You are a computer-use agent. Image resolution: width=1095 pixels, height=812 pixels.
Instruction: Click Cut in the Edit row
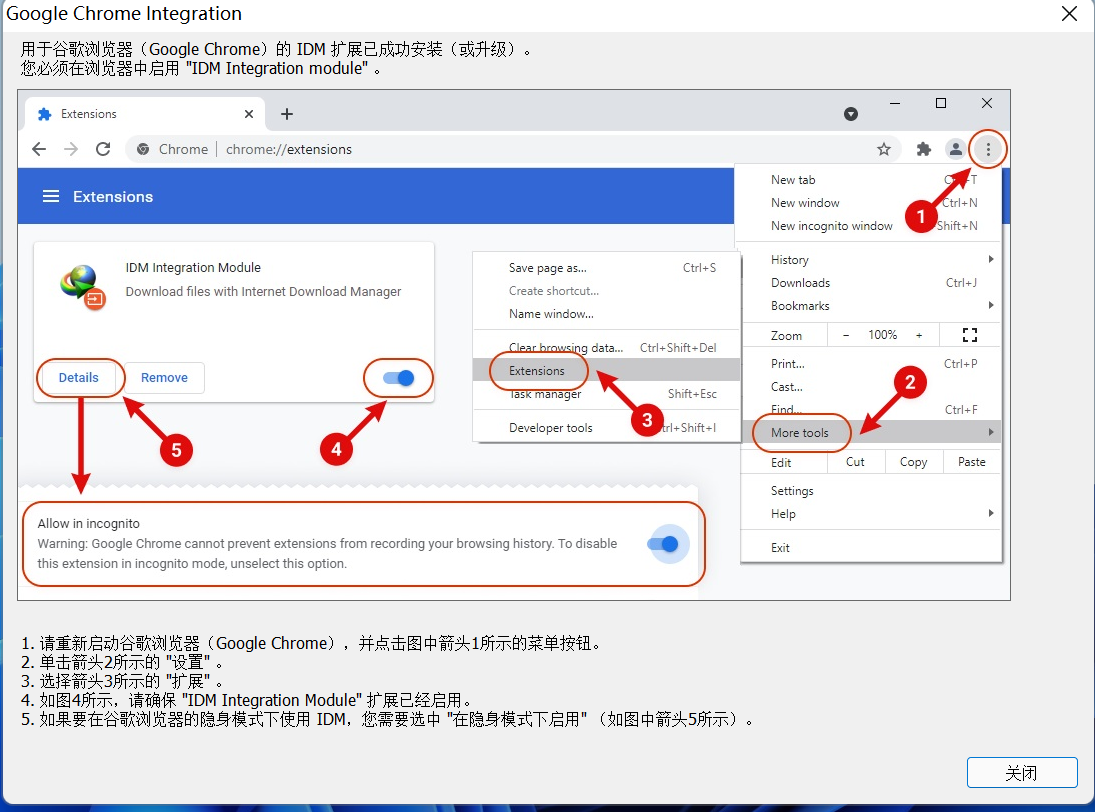pyautogui.click(x=855, y=462)
